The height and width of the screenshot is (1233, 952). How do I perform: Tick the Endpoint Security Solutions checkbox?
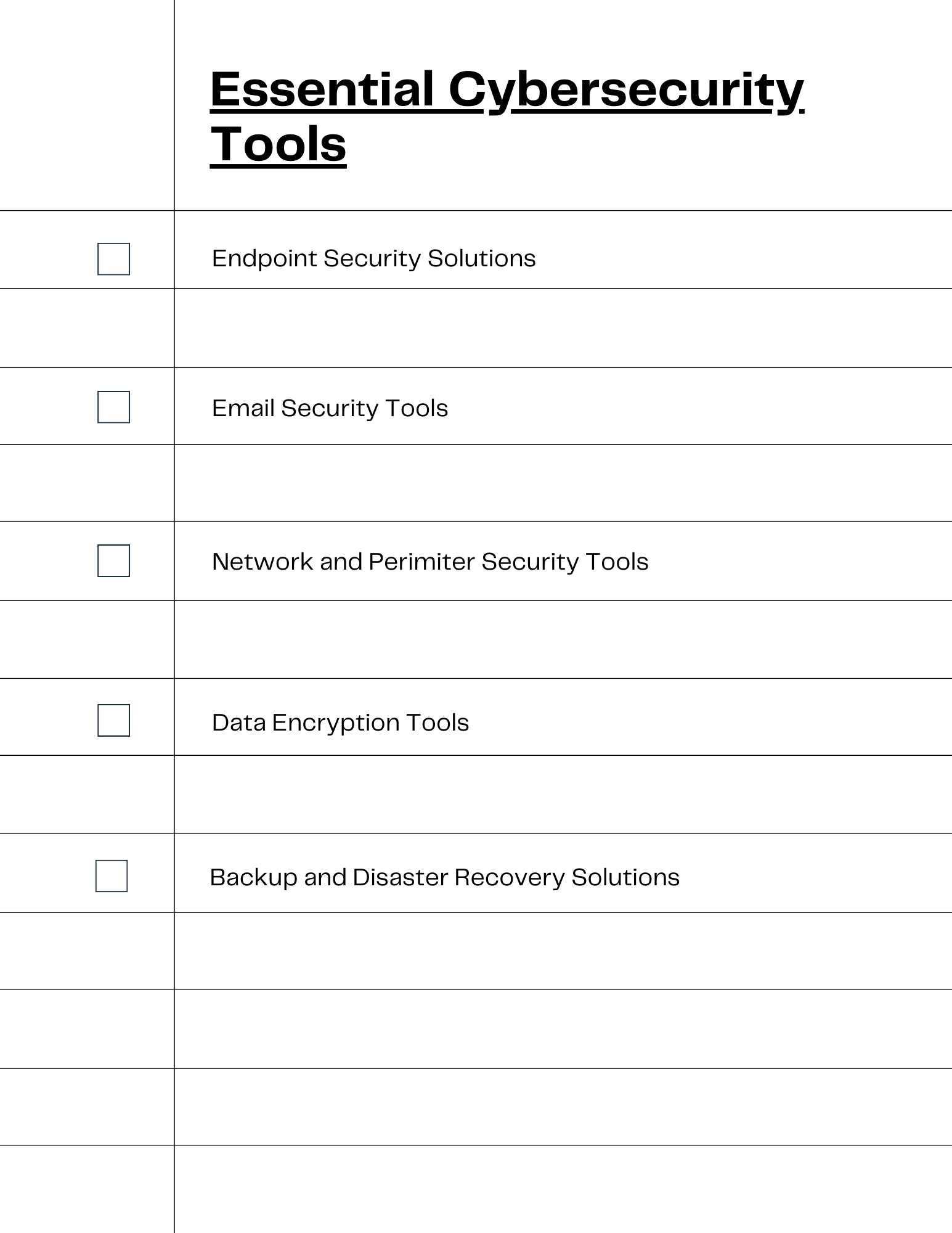(x=114, y=259)
